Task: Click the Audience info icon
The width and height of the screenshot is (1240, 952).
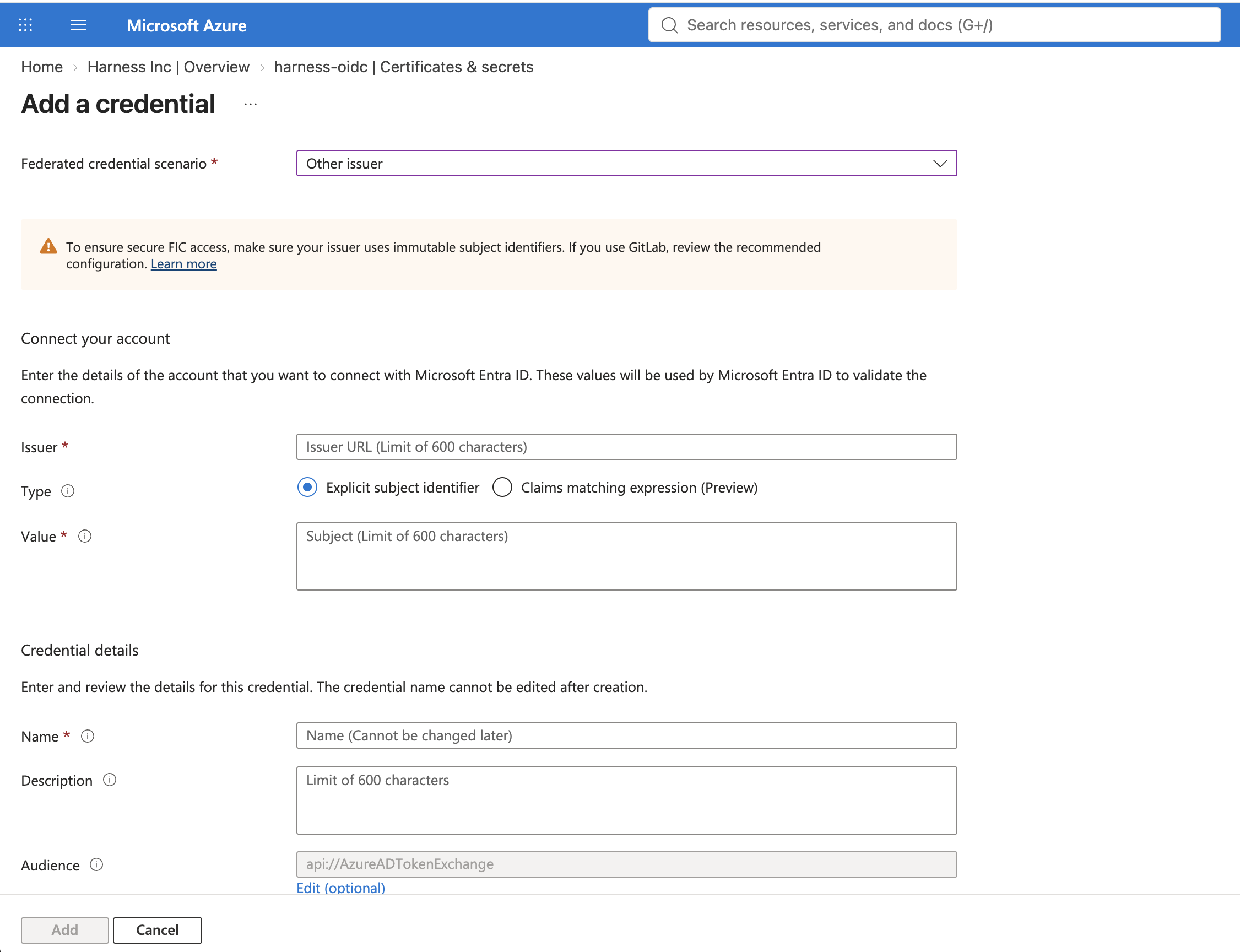Action: [x=97, y=864]
